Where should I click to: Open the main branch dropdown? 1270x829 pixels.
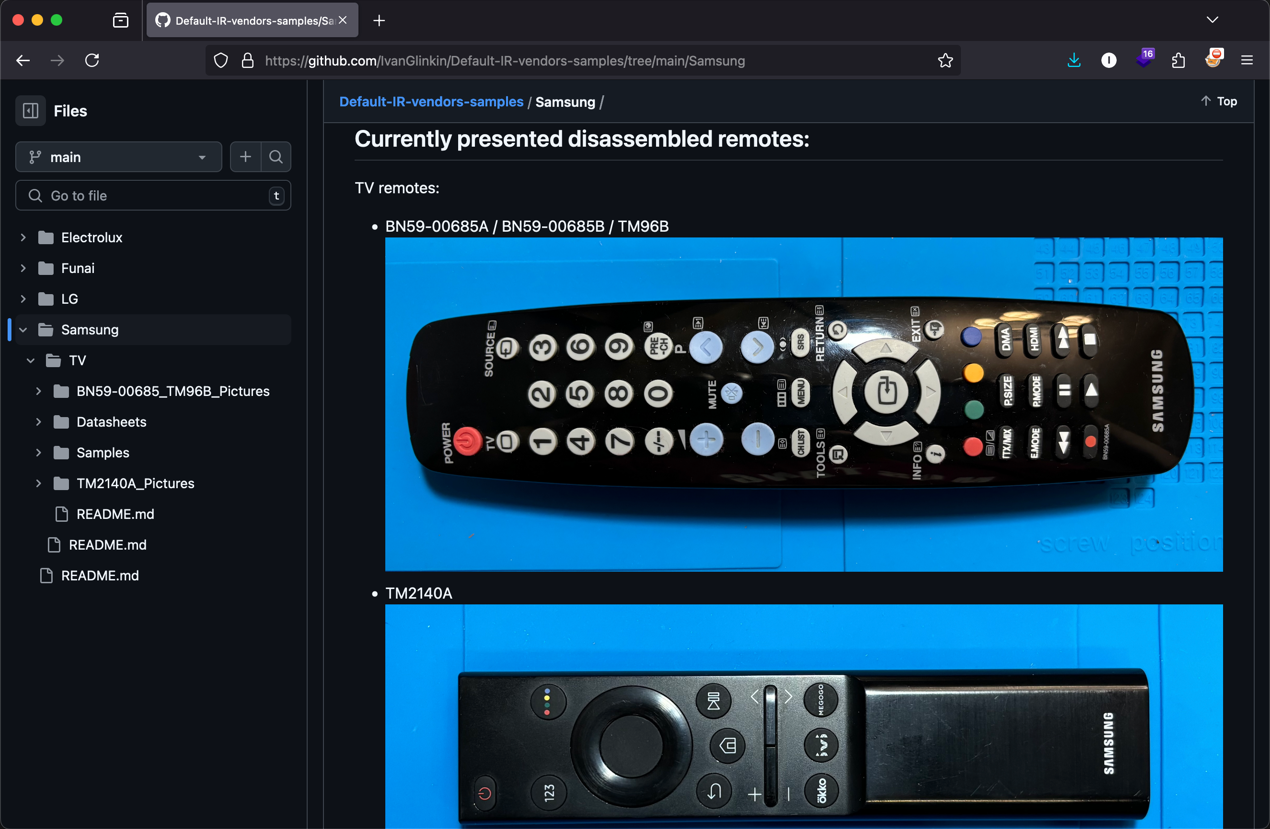coord(118,157)
